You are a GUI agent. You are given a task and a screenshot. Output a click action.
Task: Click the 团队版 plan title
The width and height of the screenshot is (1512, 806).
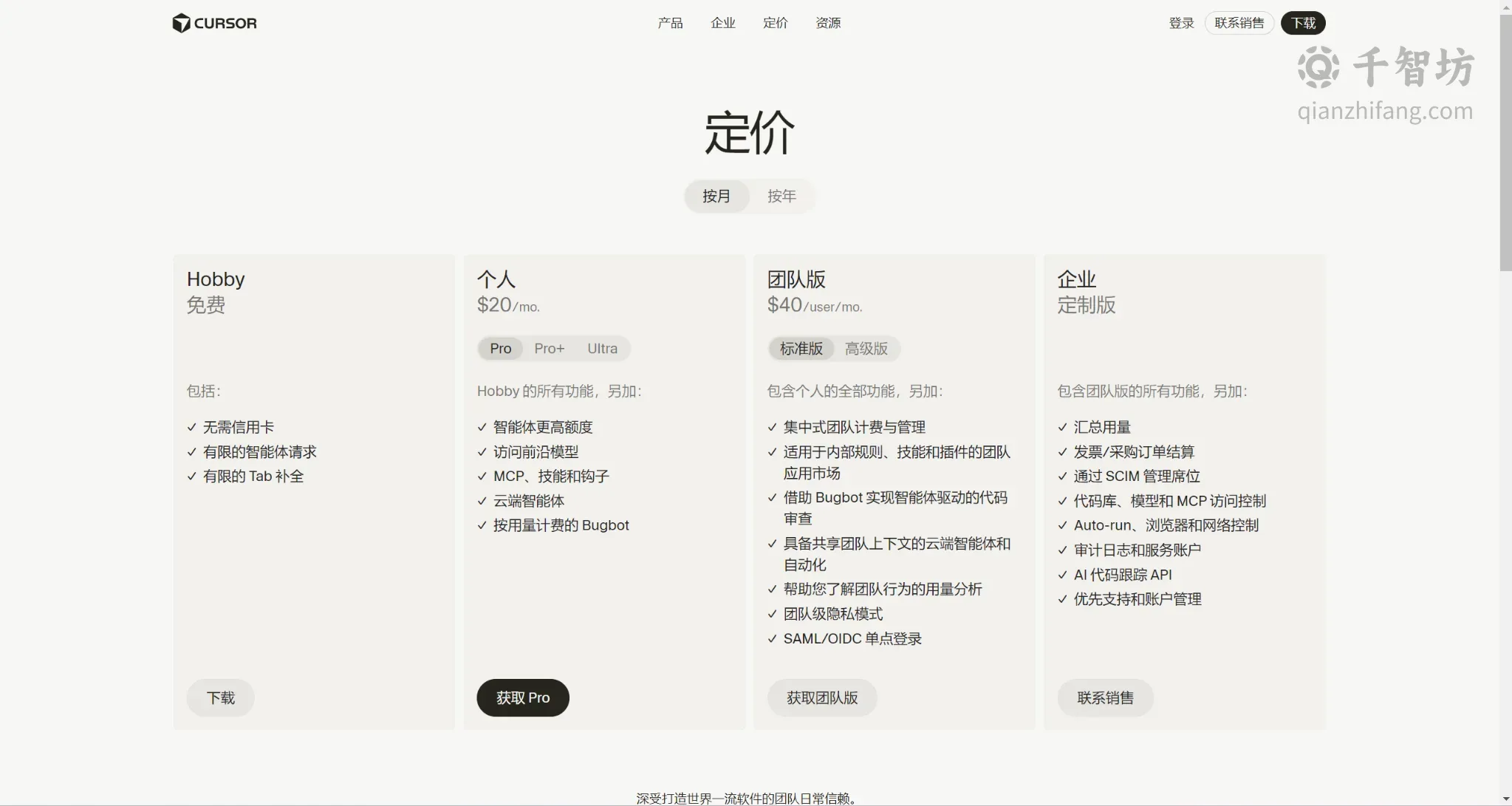pos(796,279)
